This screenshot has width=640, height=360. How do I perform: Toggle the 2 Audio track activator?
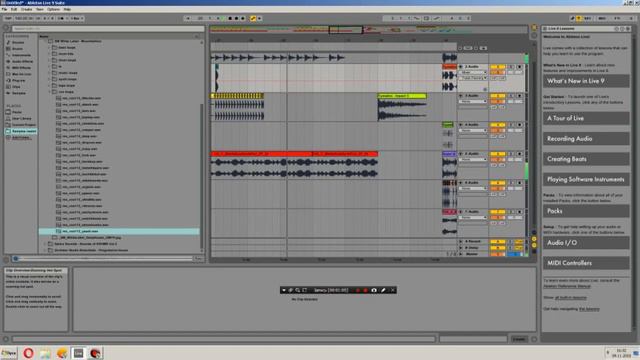pos(498,67)
